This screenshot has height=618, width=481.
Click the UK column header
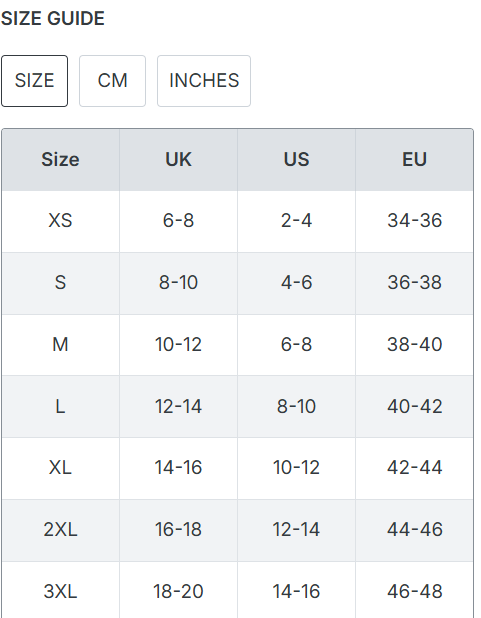[x=178, y=160]
